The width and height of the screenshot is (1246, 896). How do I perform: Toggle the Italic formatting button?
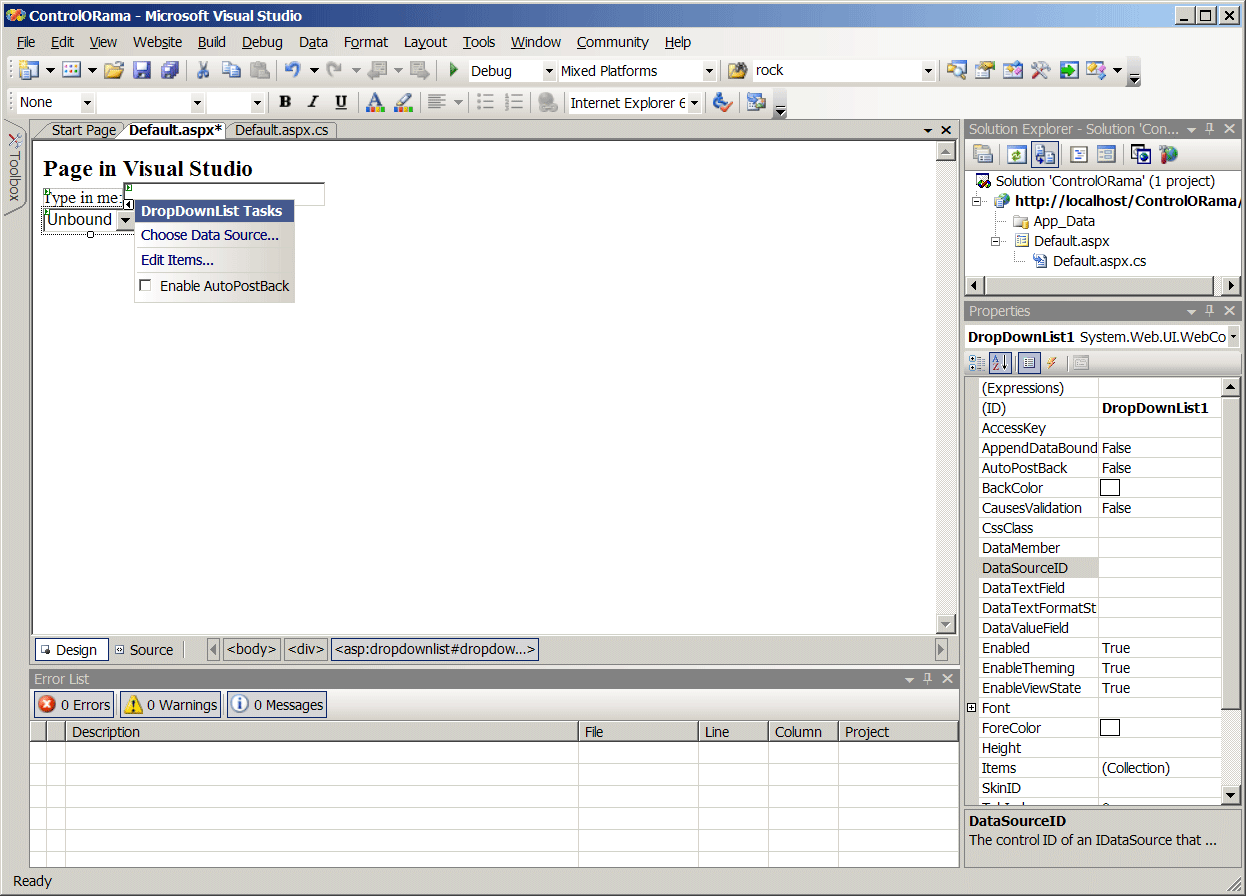[313, 102]
